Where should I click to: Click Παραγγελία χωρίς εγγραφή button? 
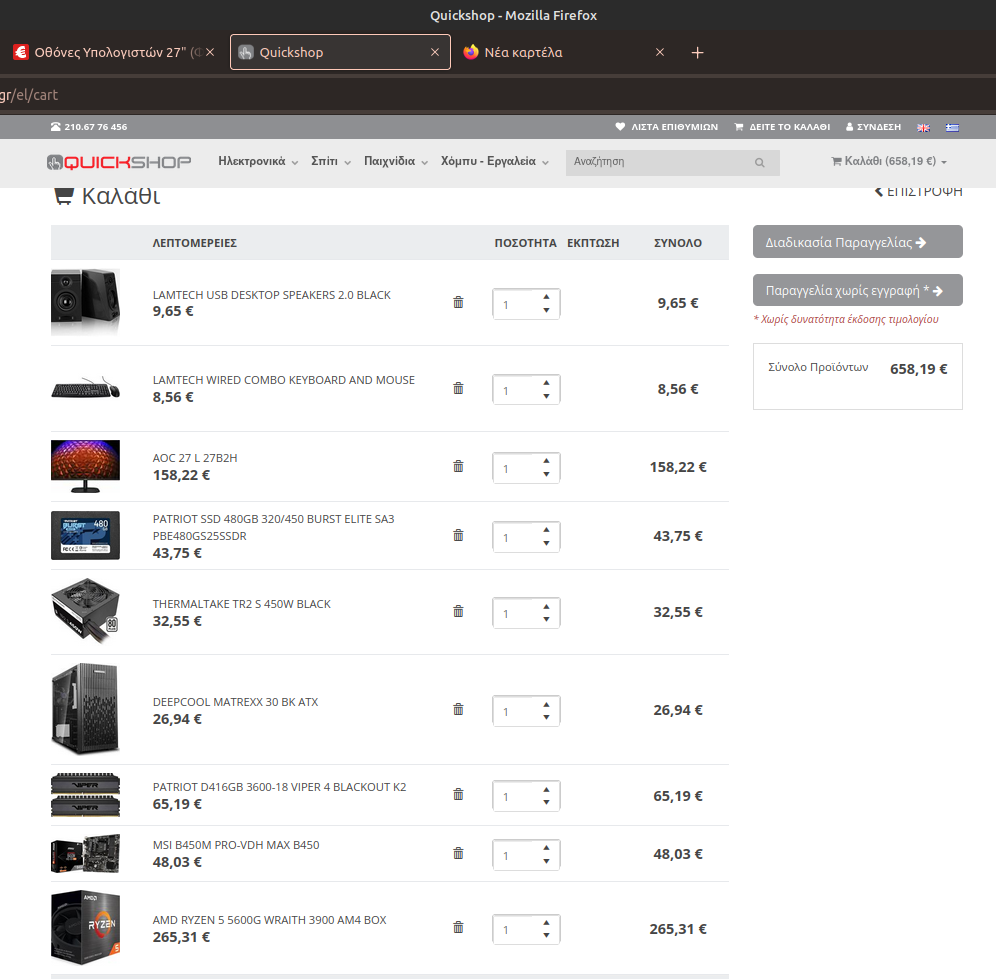(858, 290)
